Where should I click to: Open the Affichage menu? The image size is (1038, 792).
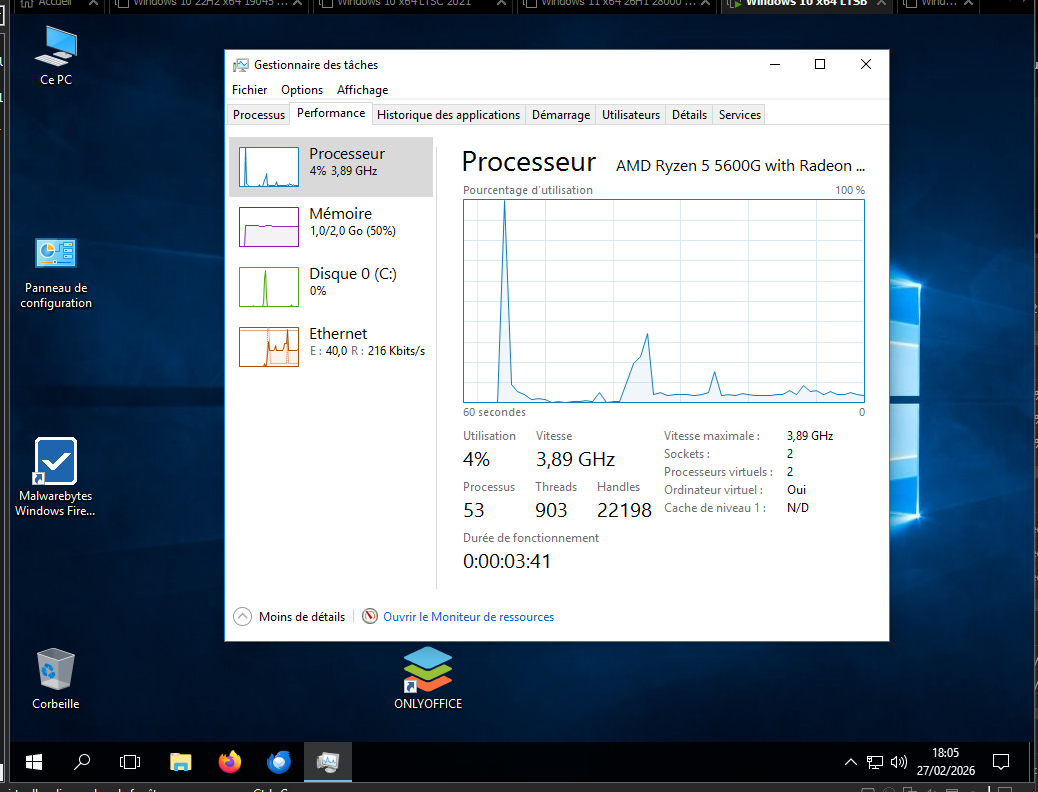click(362, 89)
